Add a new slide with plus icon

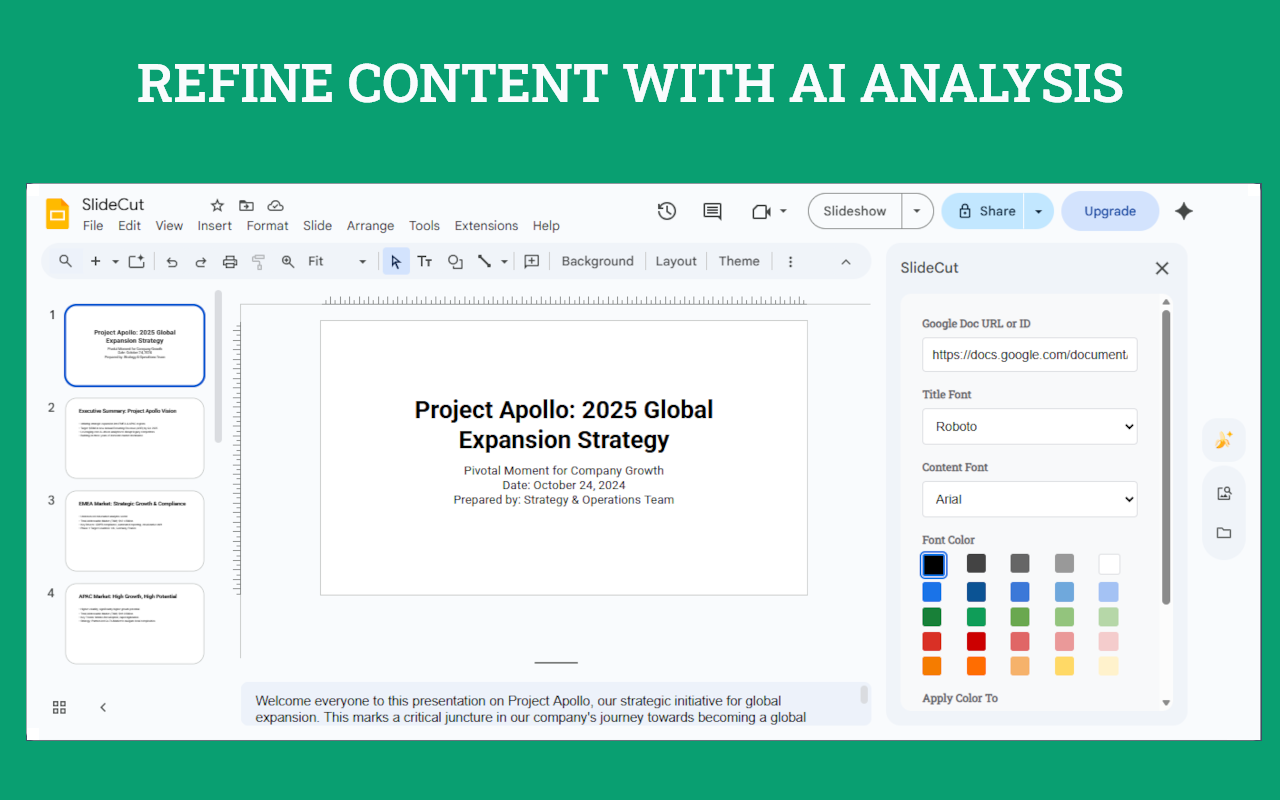96,261
